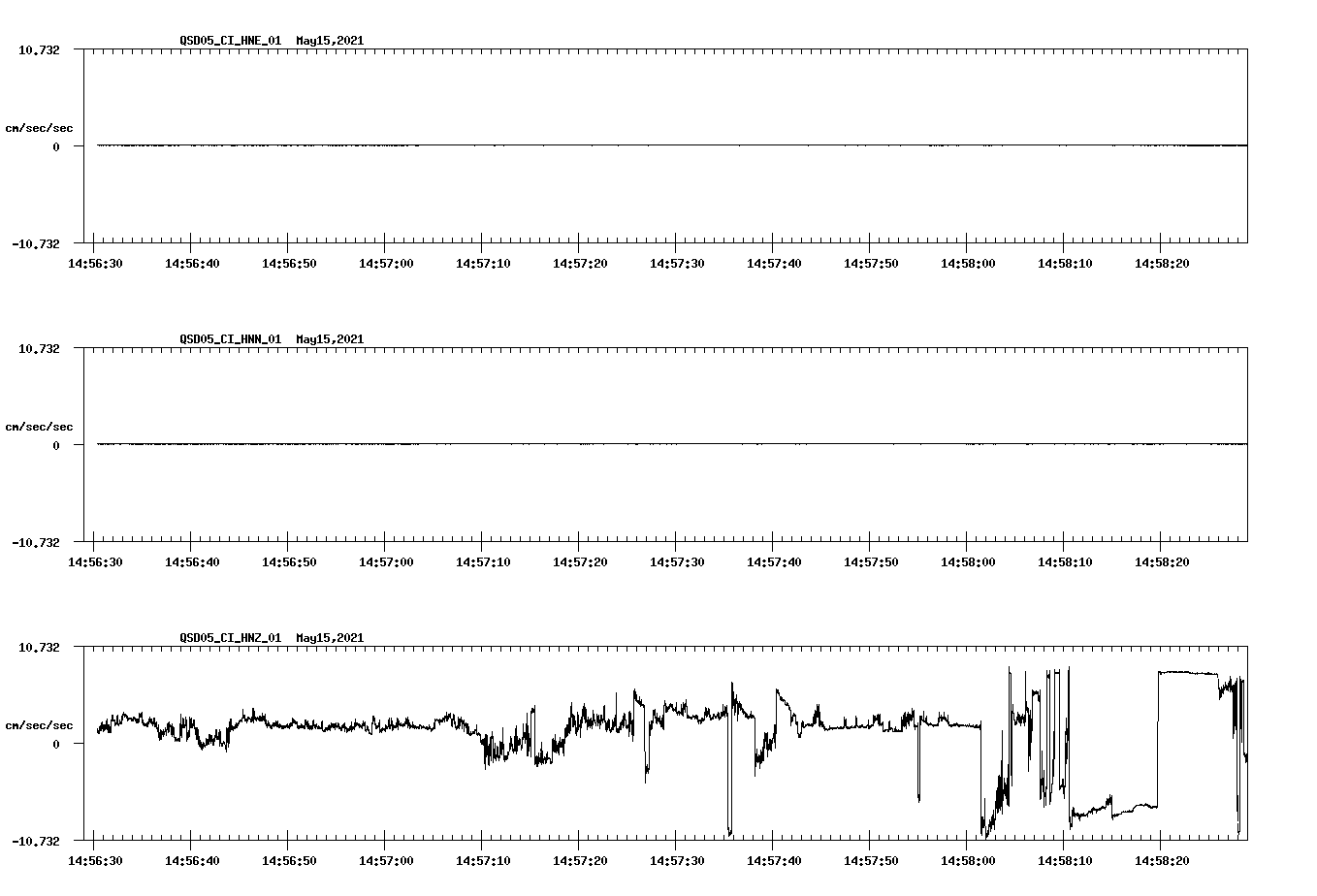Click the 14:56:30 time label under HNE chart
The image size is (1317, 896).
94,263
